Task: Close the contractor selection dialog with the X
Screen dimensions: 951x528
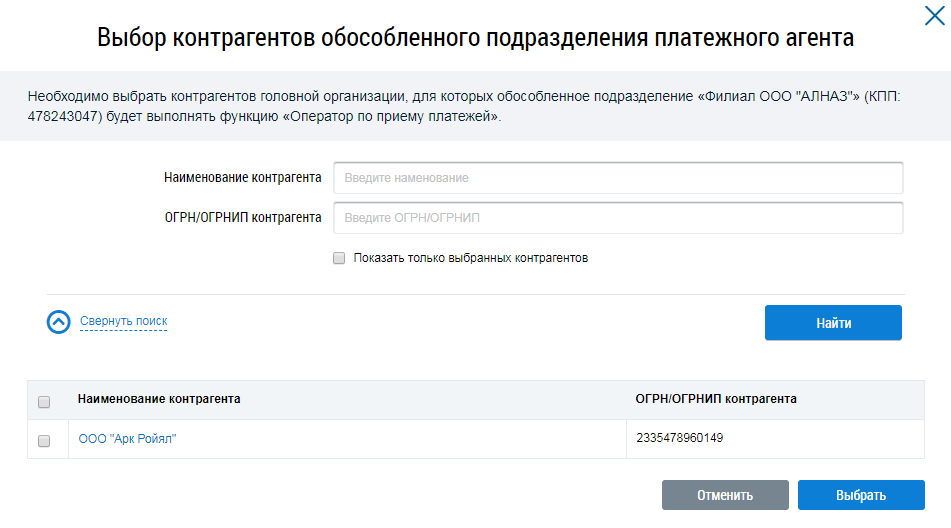Action: (934, 15)
